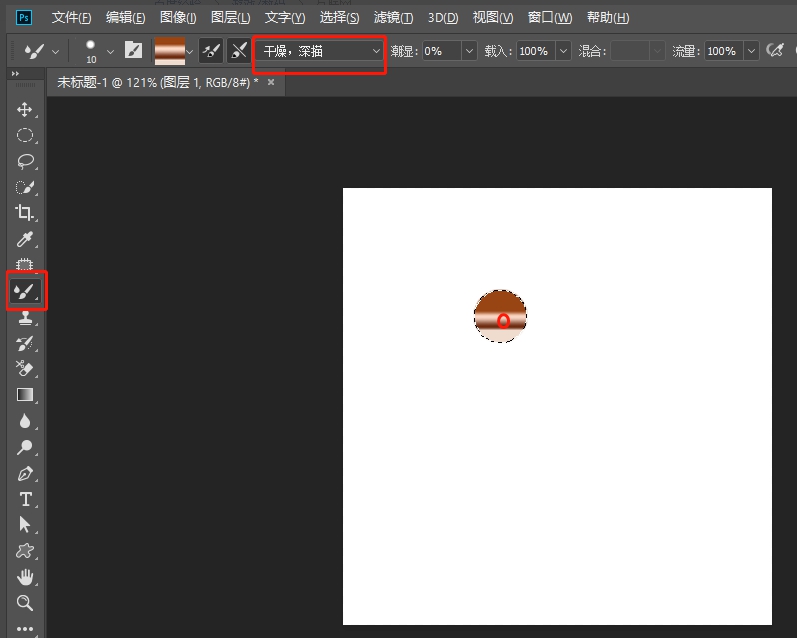Select the Hand tool
The width and height of the screenshot is (797, 638).
[25, 577]
